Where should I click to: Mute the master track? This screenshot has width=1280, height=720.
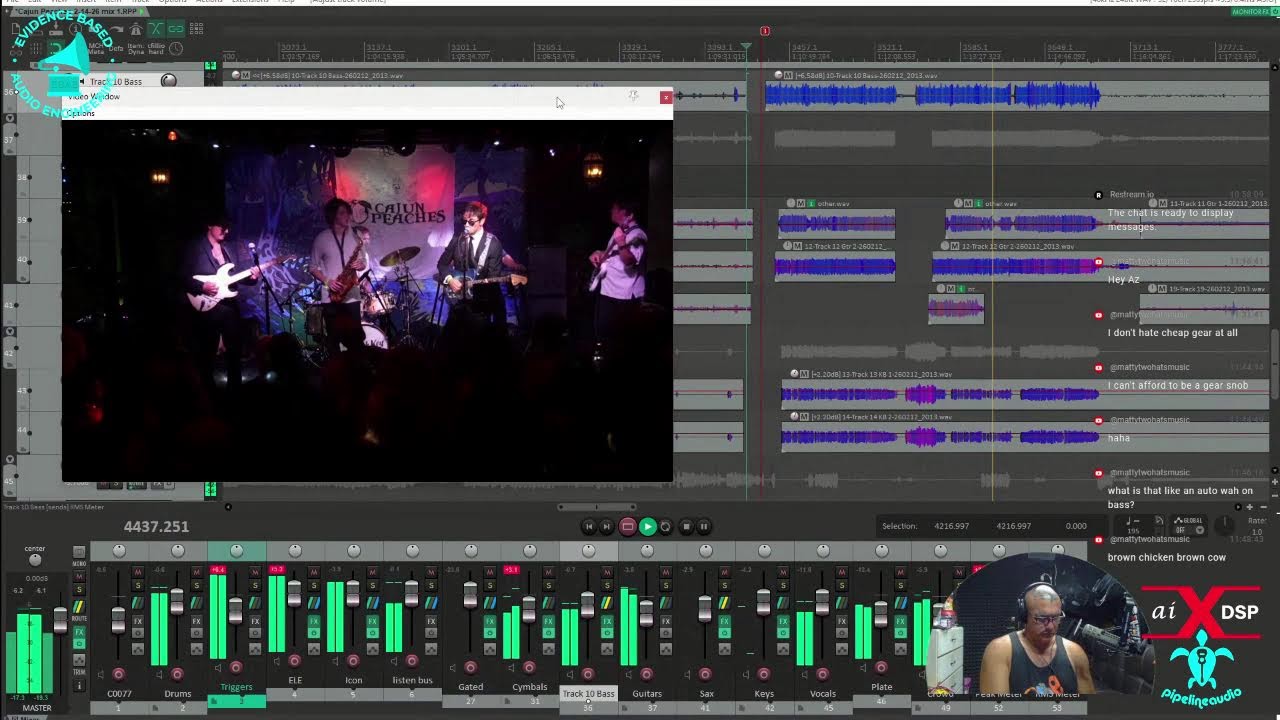pos(79,576)
